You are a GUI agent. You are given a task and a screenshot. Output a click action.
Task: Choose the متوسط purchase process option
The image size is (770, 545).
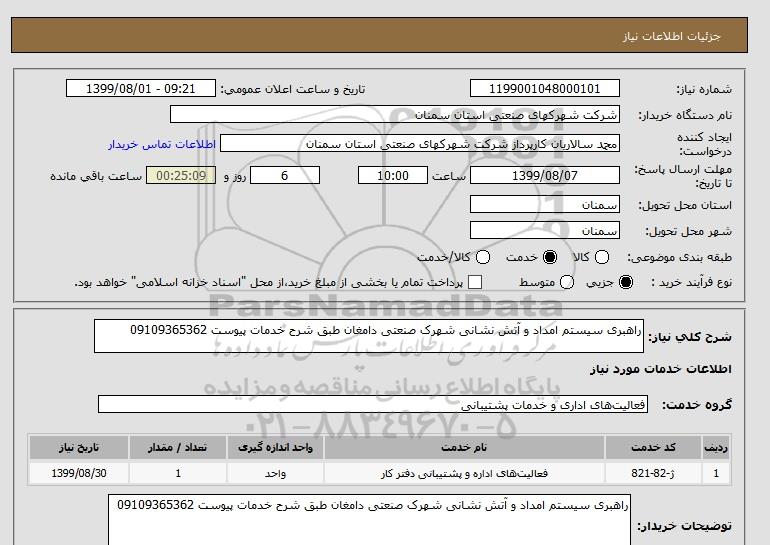[x=567, y=282]
